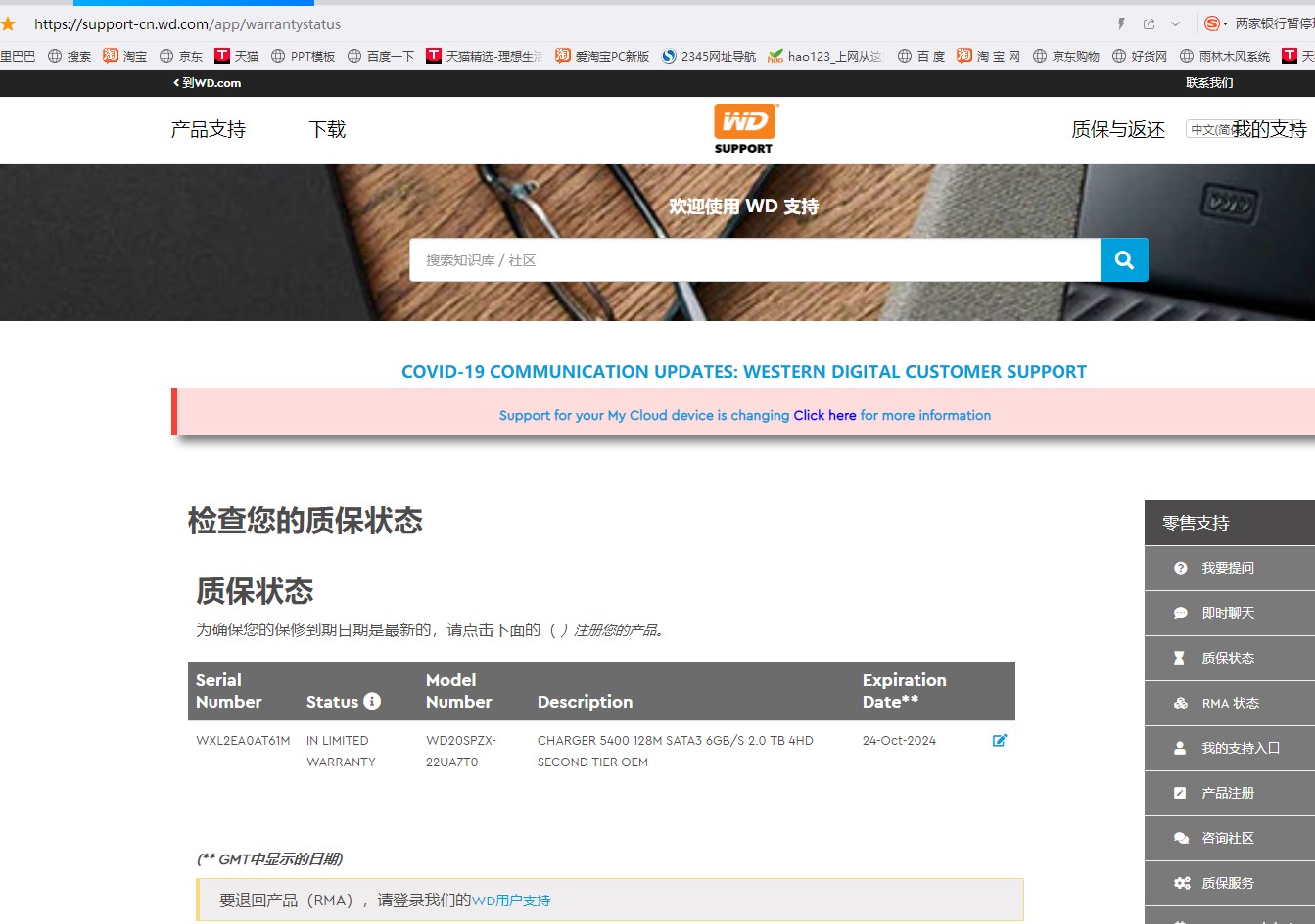Open the 百度一下 bookmark
The image size is (1315, 924).
381,56
